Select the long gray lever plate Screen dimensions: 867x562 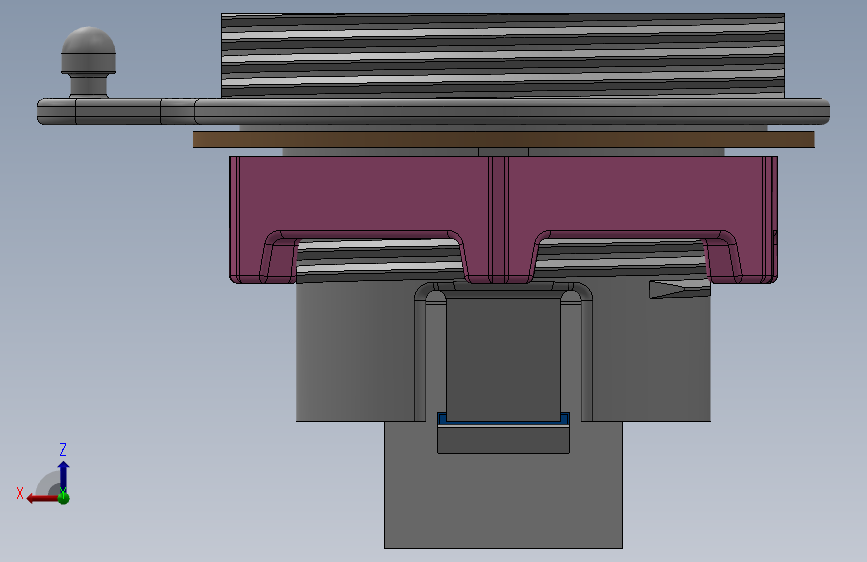pyautogui.click(x=434, y=112)
